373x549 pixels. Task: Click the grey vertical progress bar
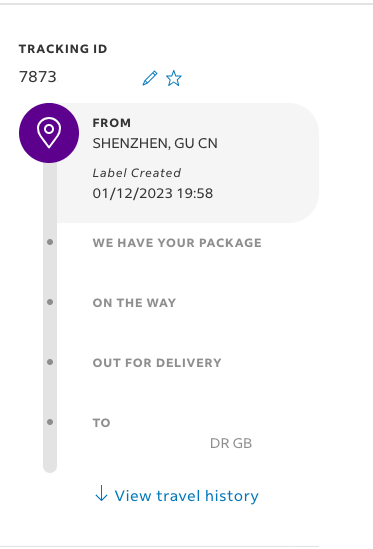pos(50,317)
